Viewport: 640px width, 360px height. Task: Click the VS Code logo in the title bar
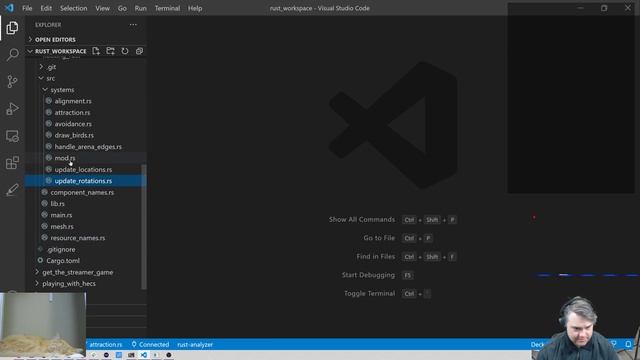click(9, 8)
